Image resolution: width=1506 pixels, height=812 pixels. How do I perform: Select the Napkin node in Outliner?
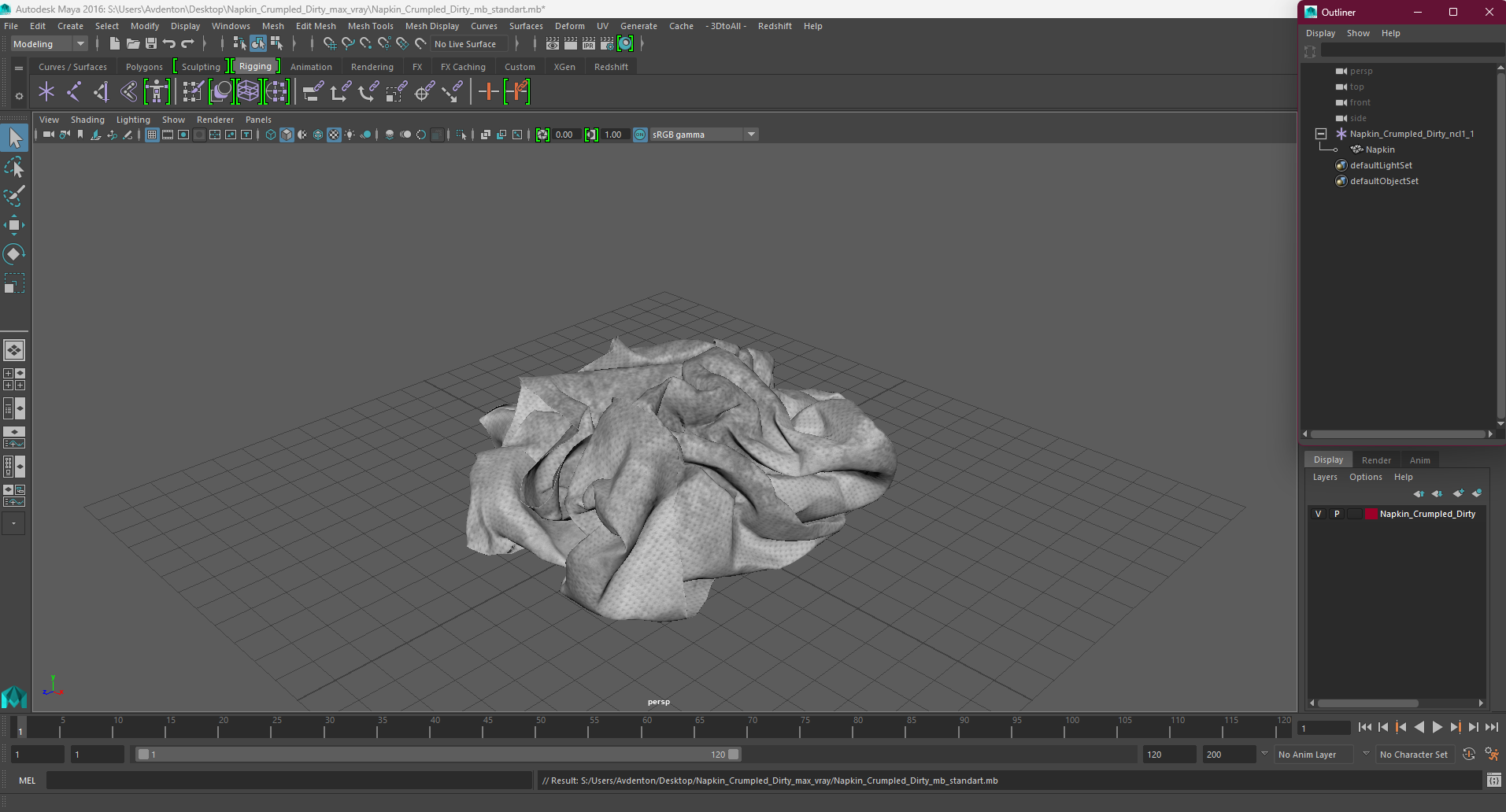tap(1380, 149)
